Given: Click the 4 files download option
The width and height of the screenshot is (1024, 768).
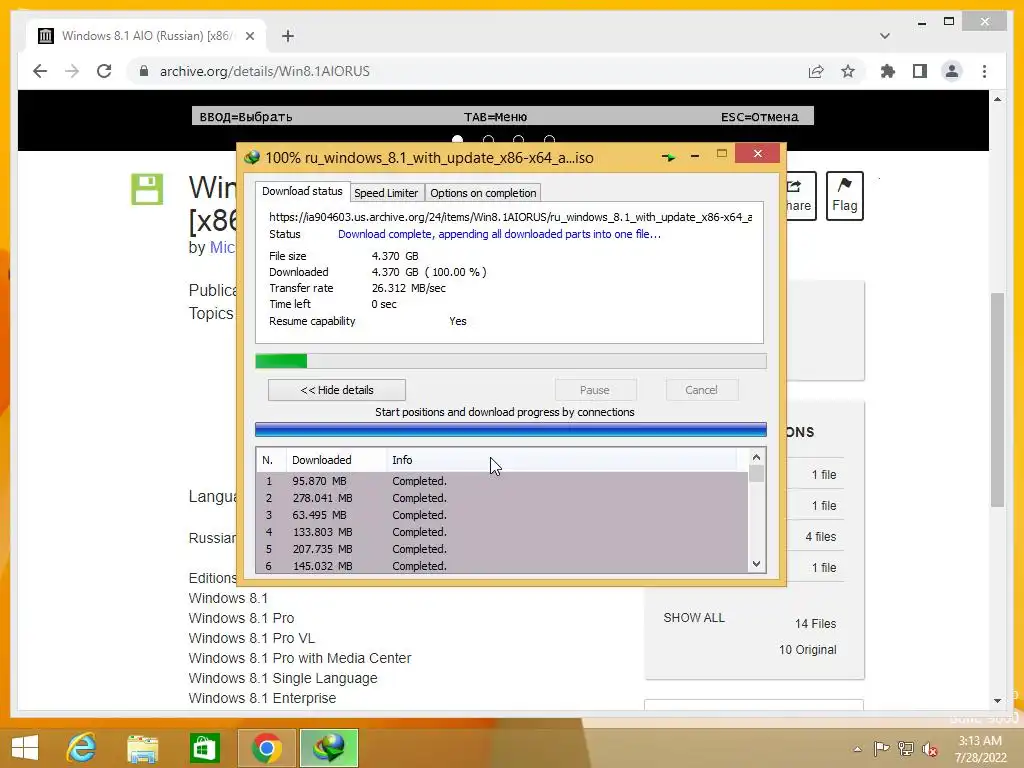Looking at the screenshot, I should click(820, 537).
